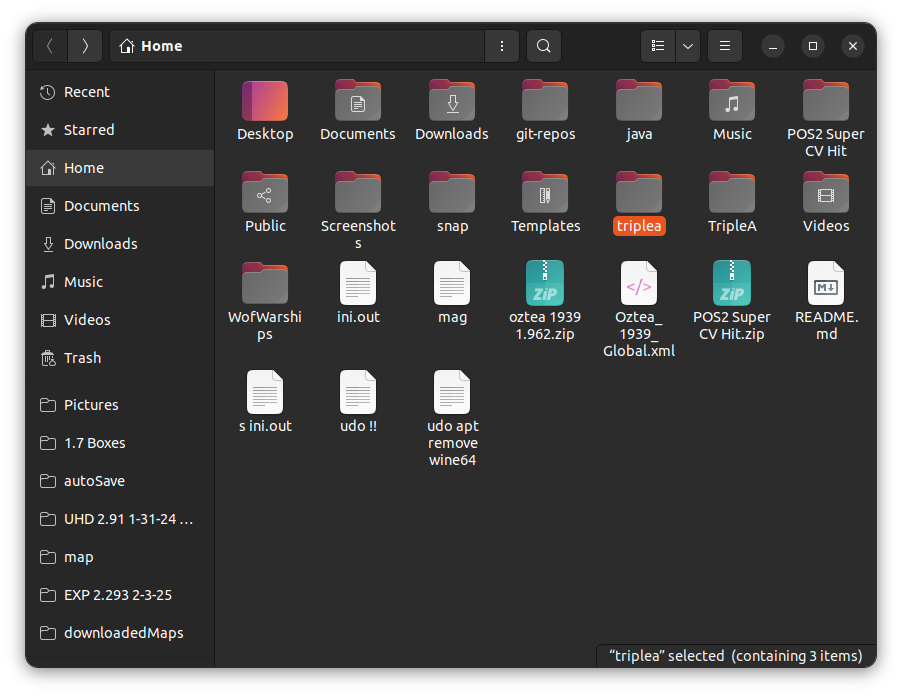Select the snap folder
Viewport: 902px width, 696px height.
coord(452,193)
